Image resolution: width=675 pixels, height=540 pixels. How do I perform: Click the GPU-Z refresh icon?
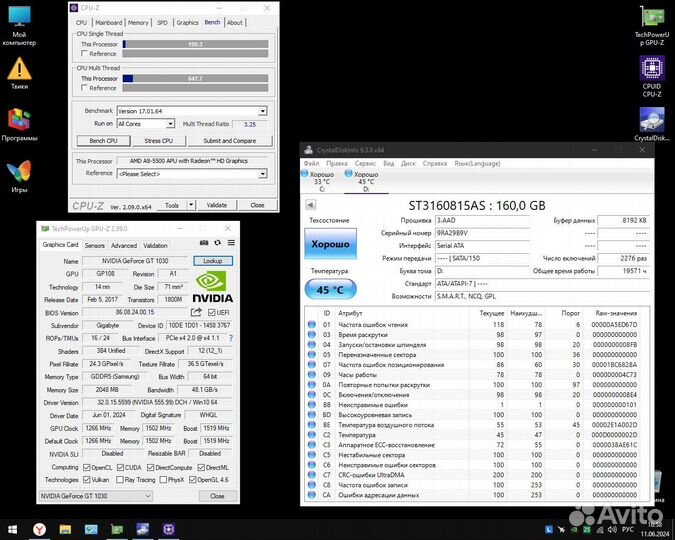[217, 245]
